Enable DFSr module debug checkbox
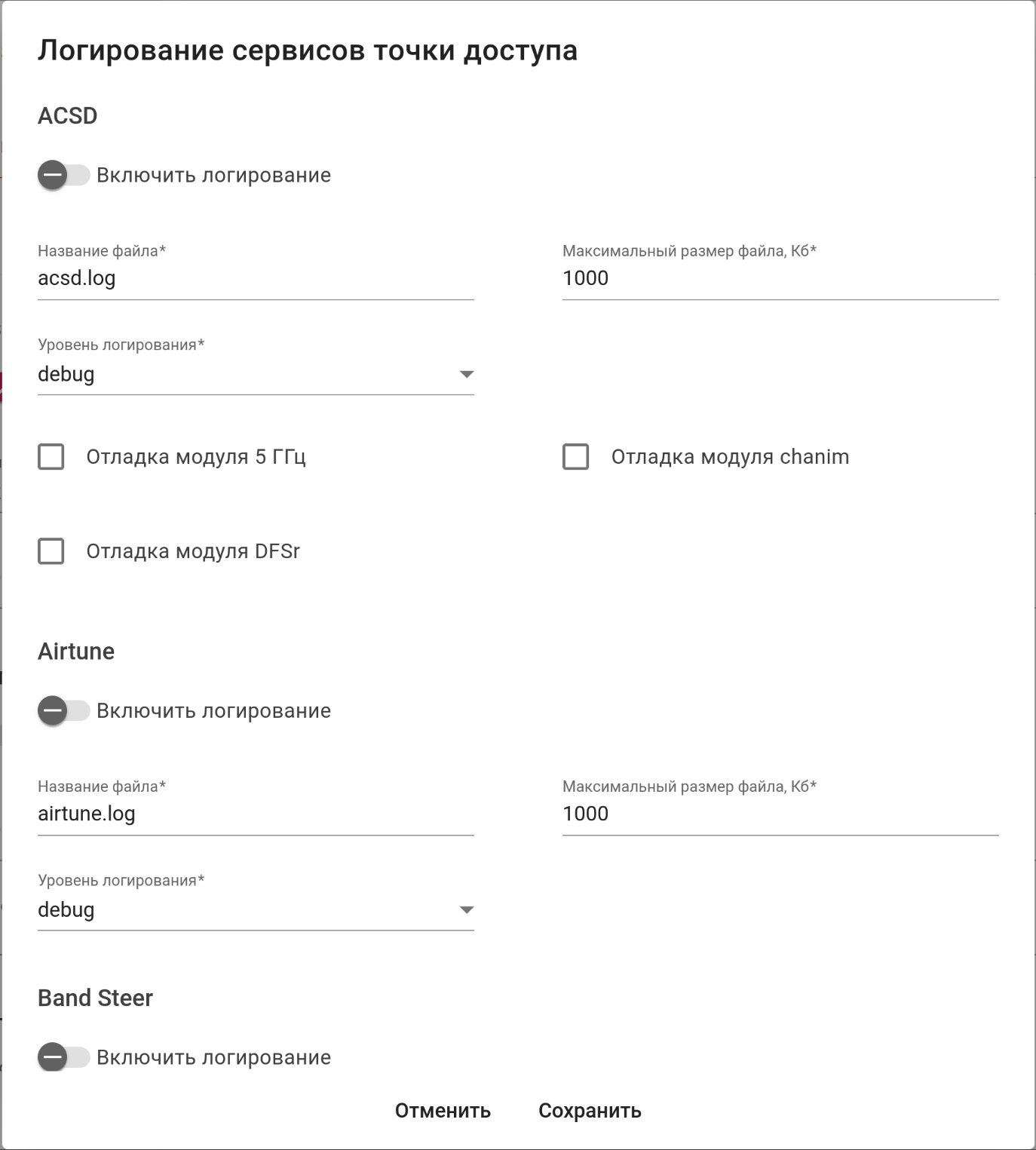This screenshot has height=1150, width=1036. [51, 551]
